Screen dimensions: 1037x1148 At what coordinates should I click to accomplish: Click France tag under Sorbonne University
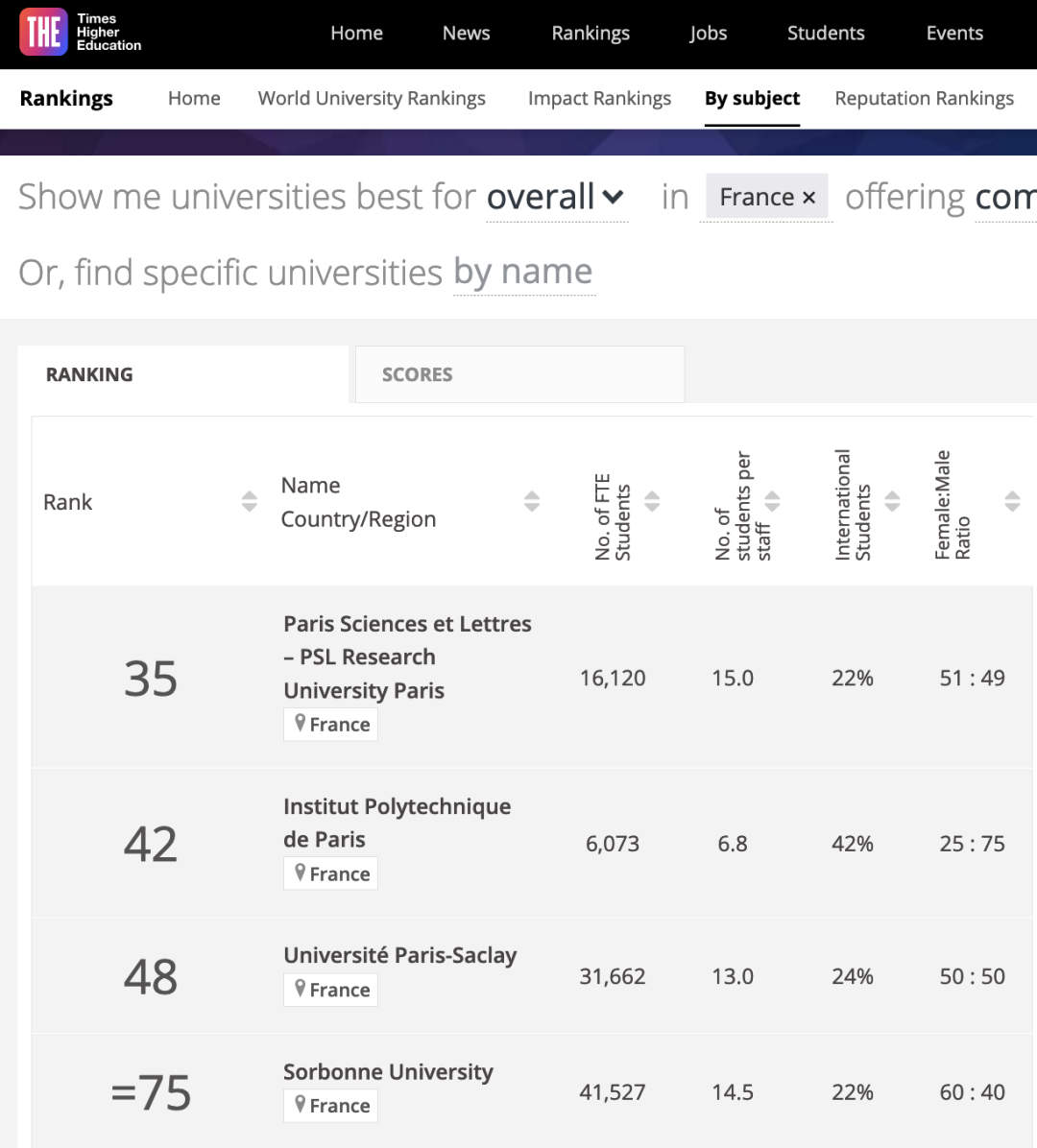click(331, 1105)
